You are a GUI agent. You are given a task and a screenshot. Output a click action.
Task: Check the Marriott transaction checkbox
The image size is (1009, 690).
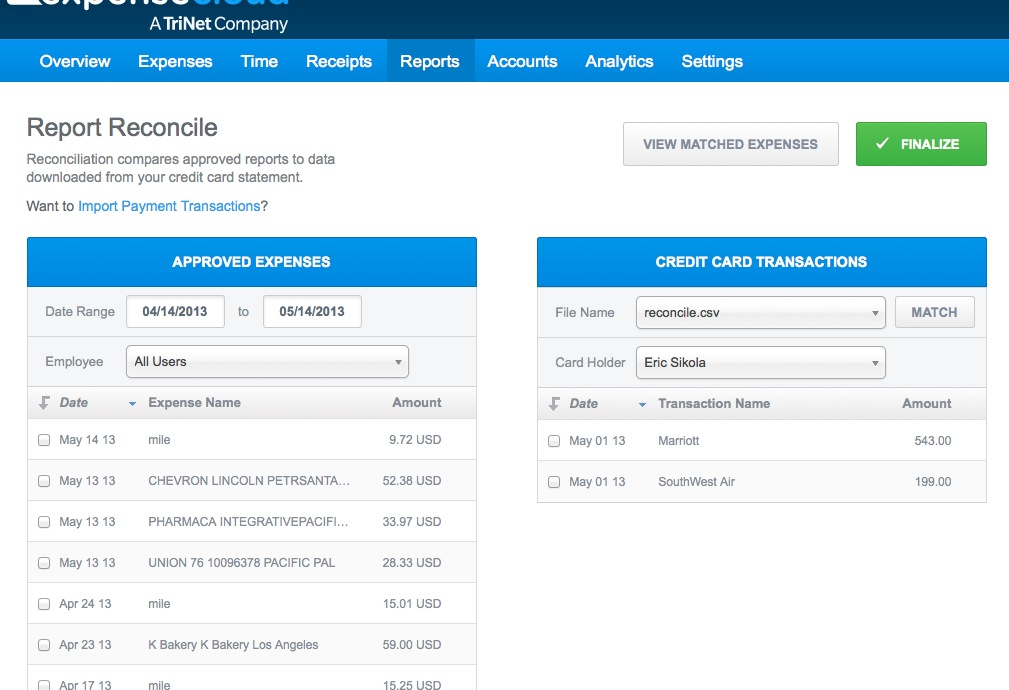coord(554,440)
